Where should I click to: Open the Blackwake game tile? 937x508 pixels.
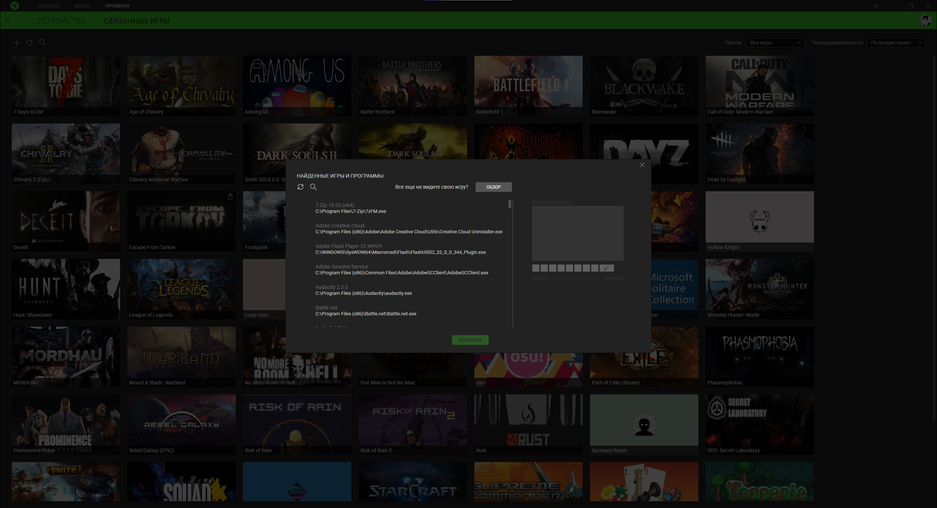pyautogui.click(x=644, y=85)
